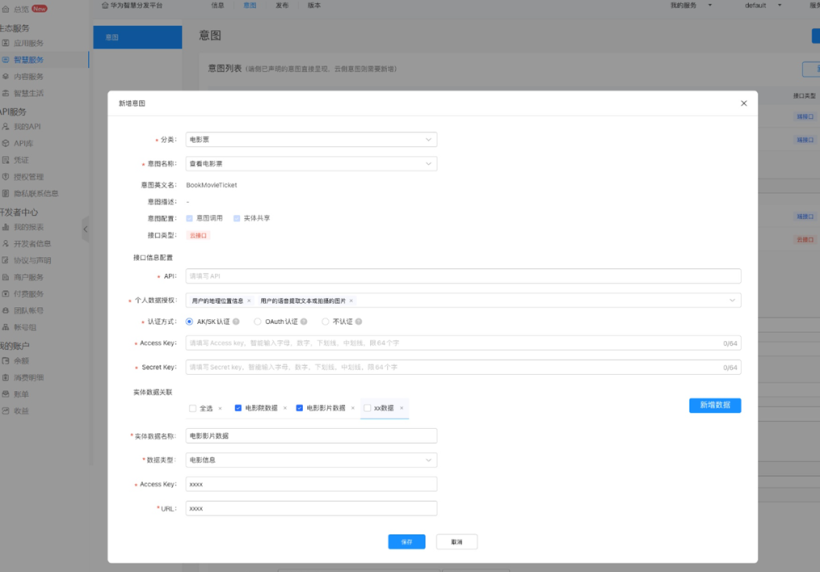The width and height of the screenshot is (820, 572).
Task: Uncheck the 电影影片数据 checkbox
Action: pyautogui.click(x=299, y=408)
